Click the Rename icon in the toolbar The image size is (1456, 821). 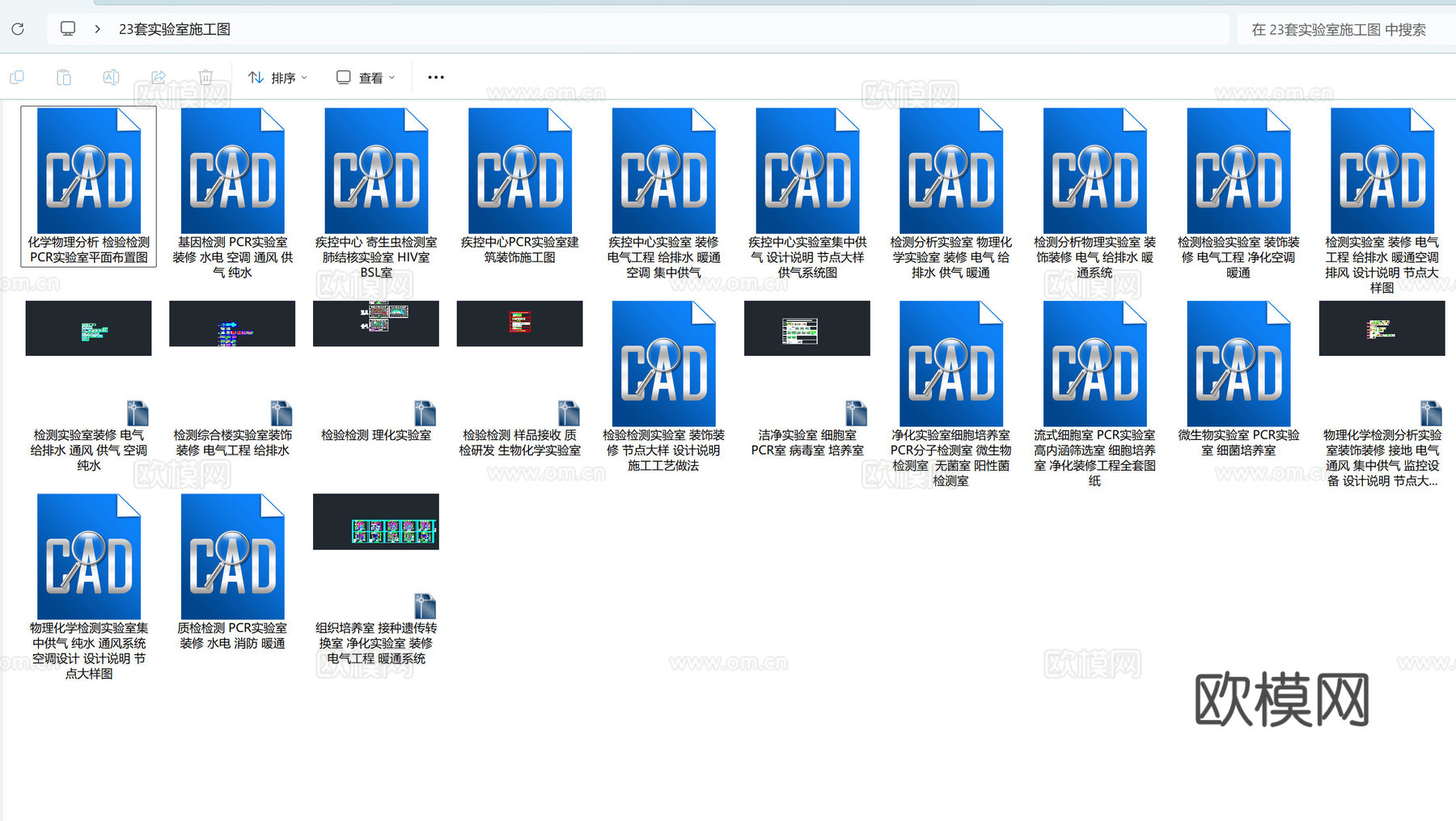[111, 77]
